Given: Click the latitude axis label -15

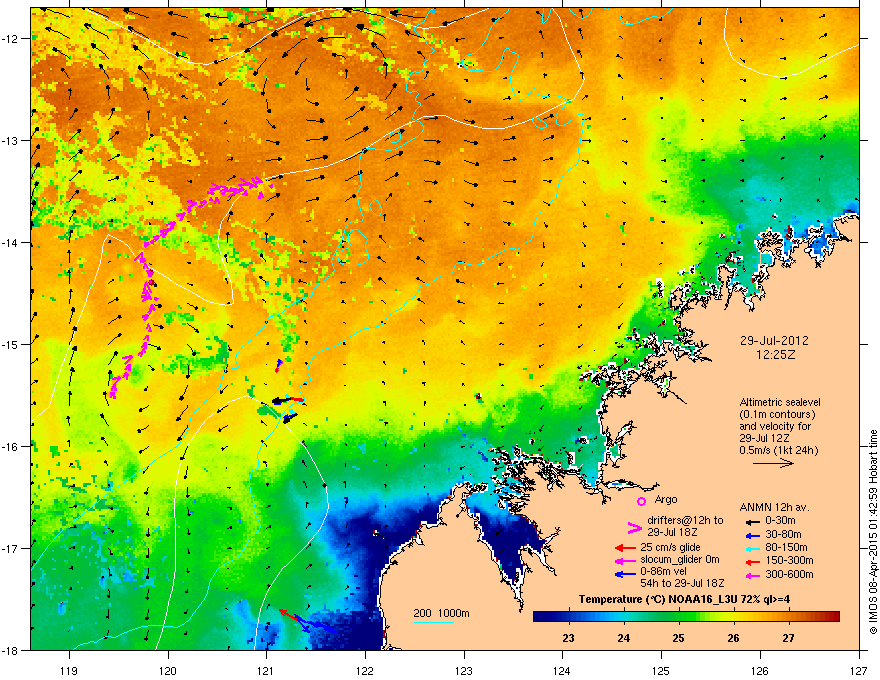Looking at the screenshot, I should coord(10,344).
